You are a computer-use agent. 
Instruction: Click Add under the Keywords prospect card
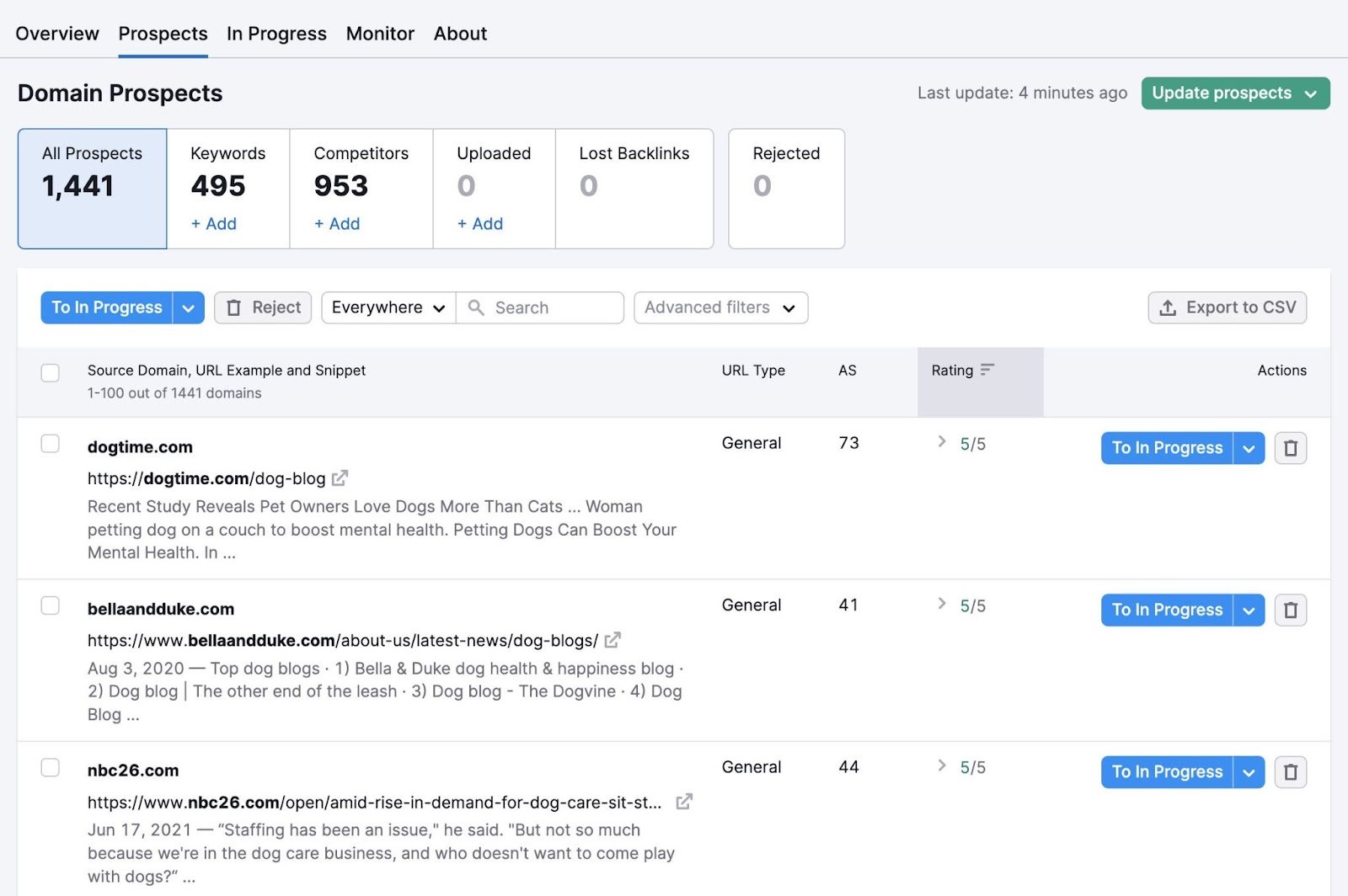(x=213, y=224)
